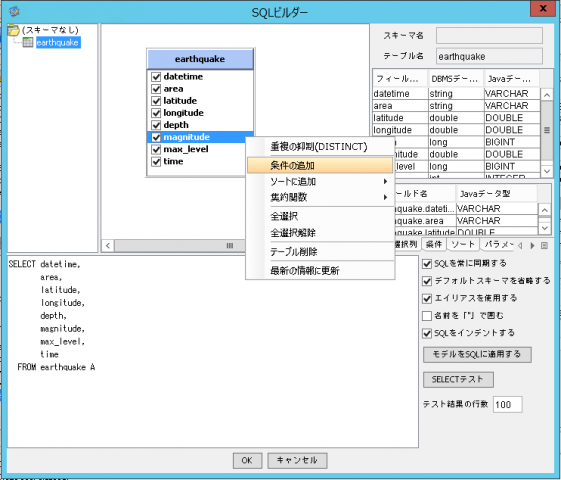Image resolution: width=561 pixels, height=480 pixels.
Task: Click the DBMSデー... column header
Action: click(x=455, y=79)
